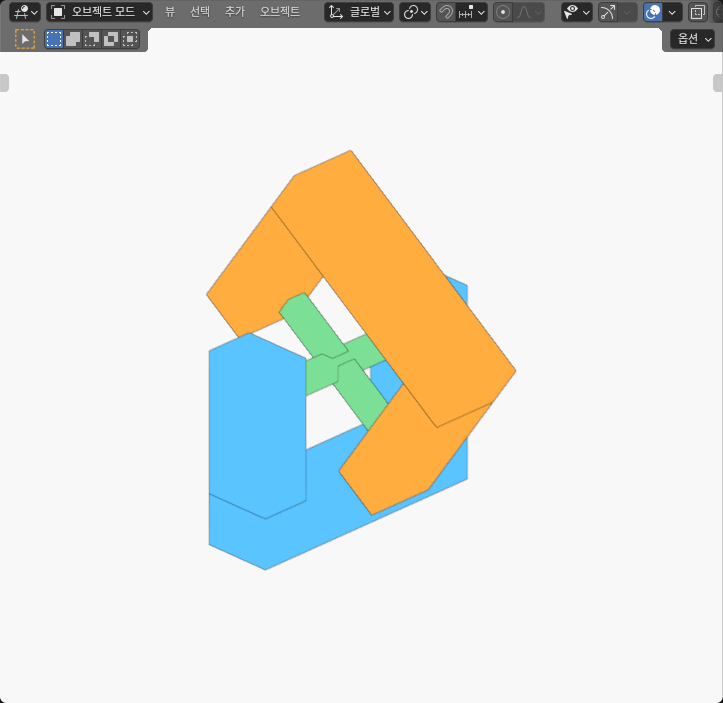Choose the Subtract Selection mode icon
723x703 pixels.
[x=92, y=39]
